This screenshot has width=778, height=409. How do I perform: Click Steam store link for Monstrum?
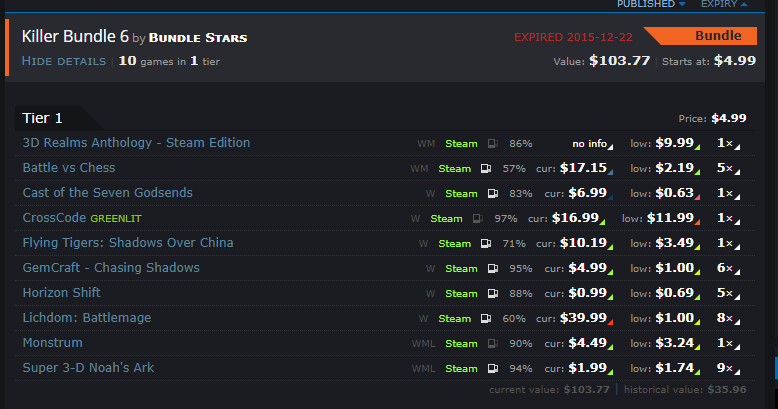point(461,343)
